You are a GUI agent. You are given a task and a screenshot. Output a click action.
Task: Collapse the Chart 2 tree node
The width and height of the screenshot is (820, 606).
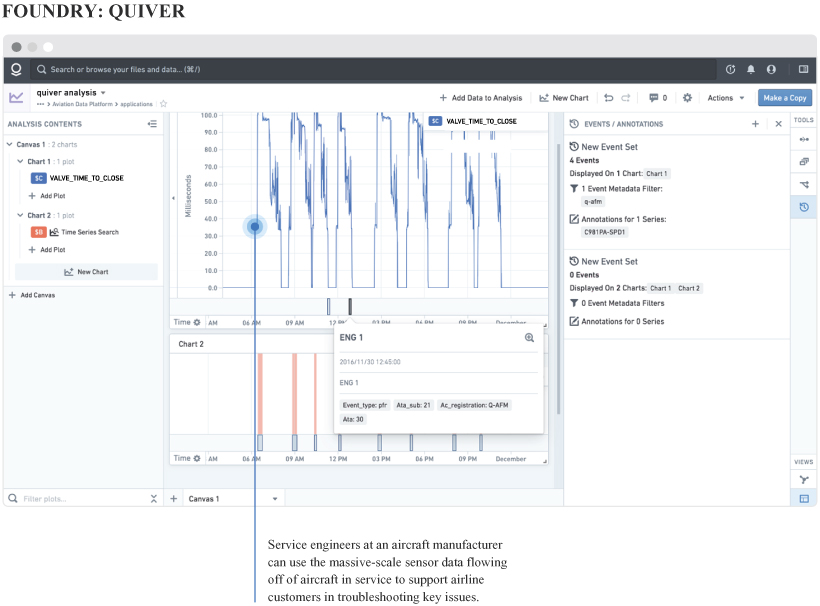tap(20, 215)
